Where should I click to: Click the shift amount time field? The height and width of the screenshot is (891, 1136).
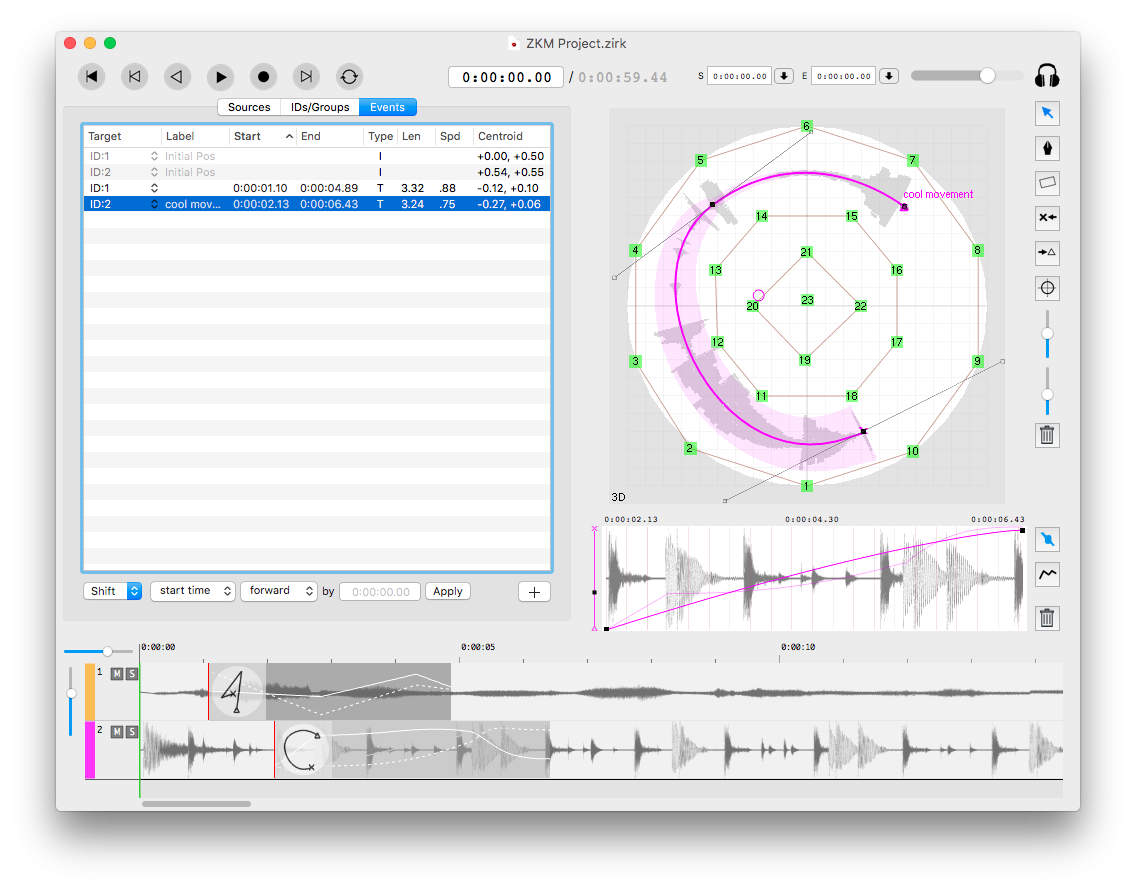[380, 592]
